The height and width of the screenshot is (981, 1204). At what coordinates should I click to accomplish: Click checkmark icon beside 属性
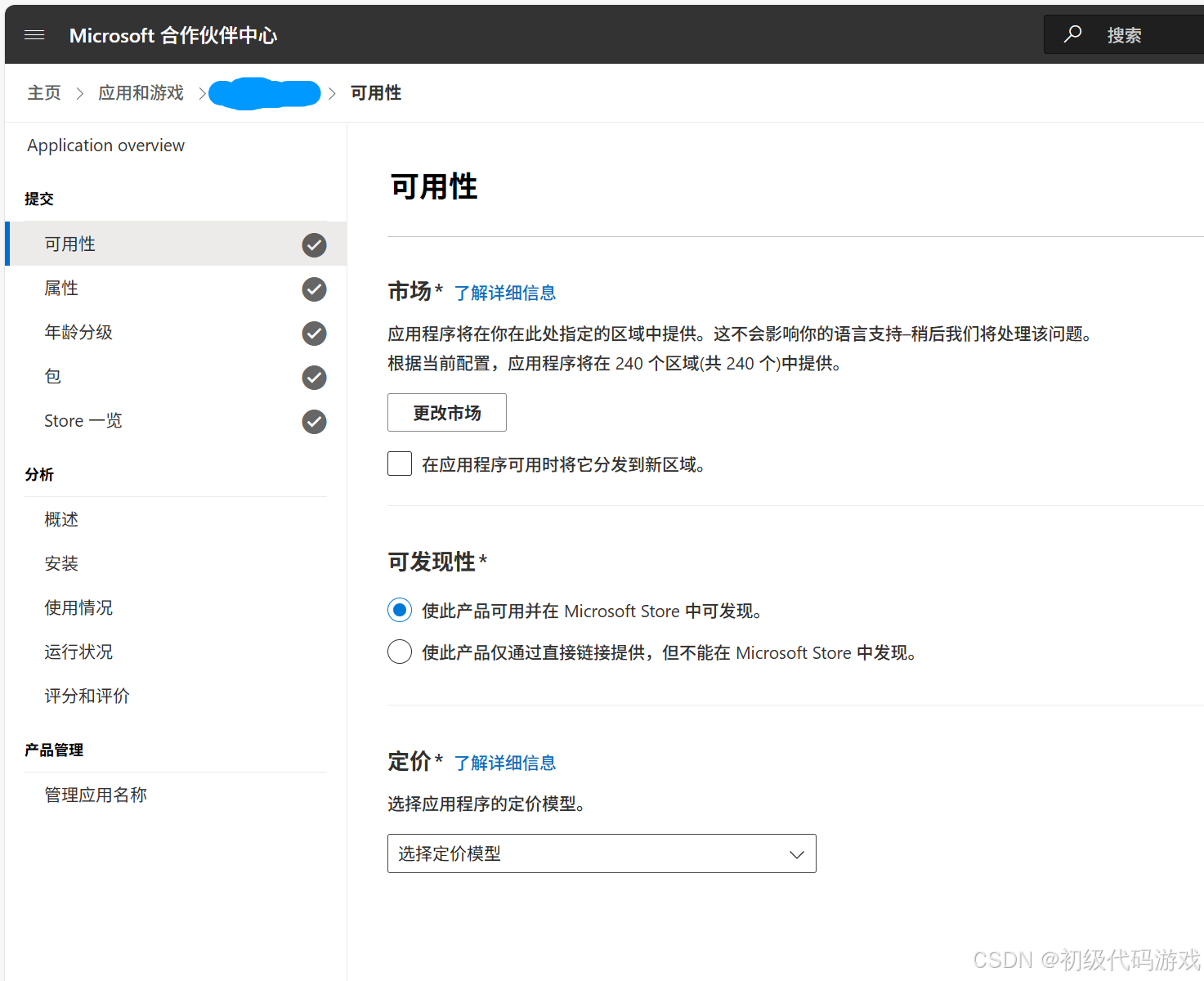coord(314,289)
